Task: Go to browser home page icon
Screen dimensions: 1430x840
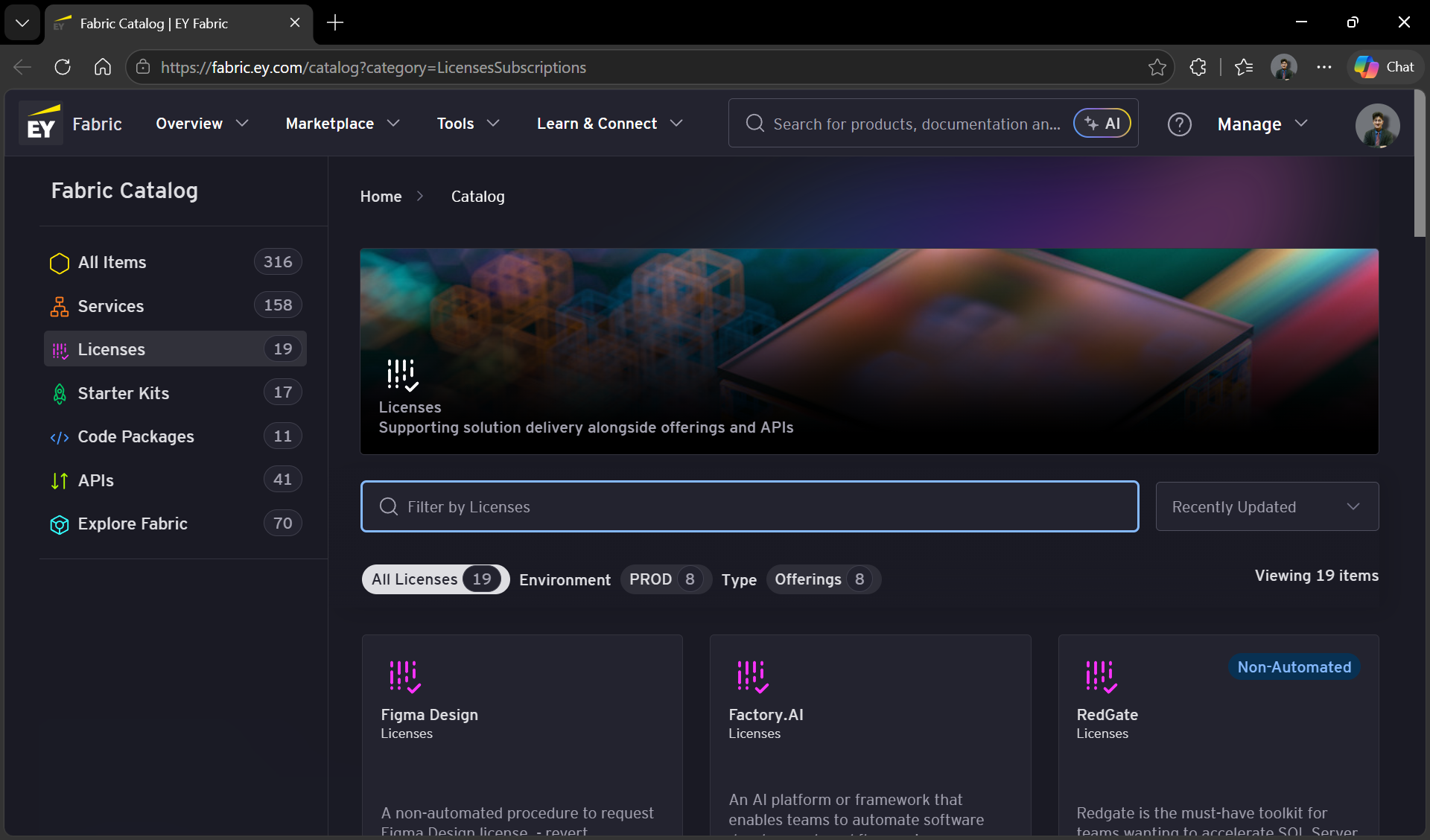Action: coord(103,67)
